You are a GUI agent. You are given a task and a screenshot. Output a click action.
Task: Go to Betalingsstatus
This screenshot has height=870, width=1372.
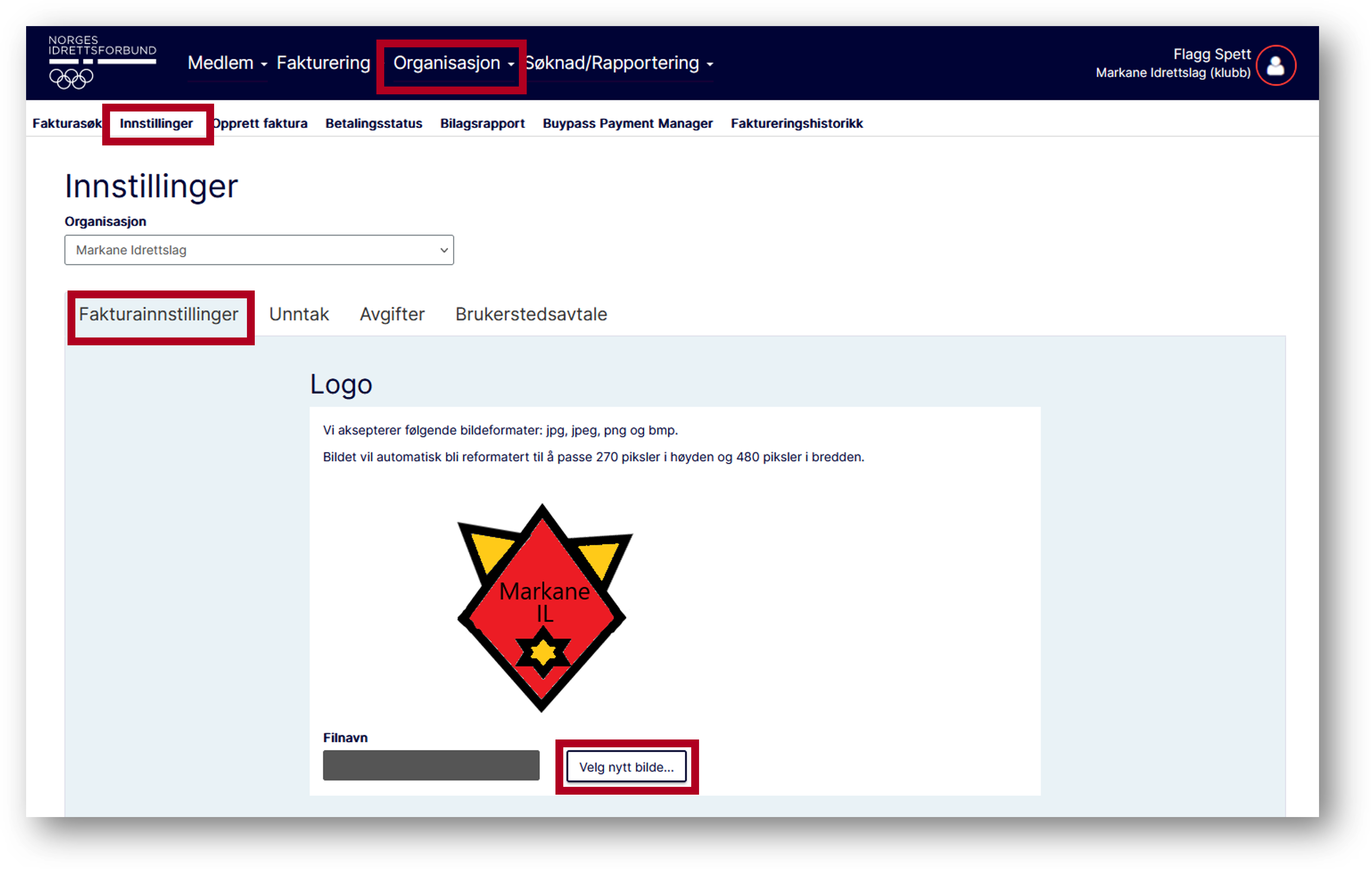point(374,123)
